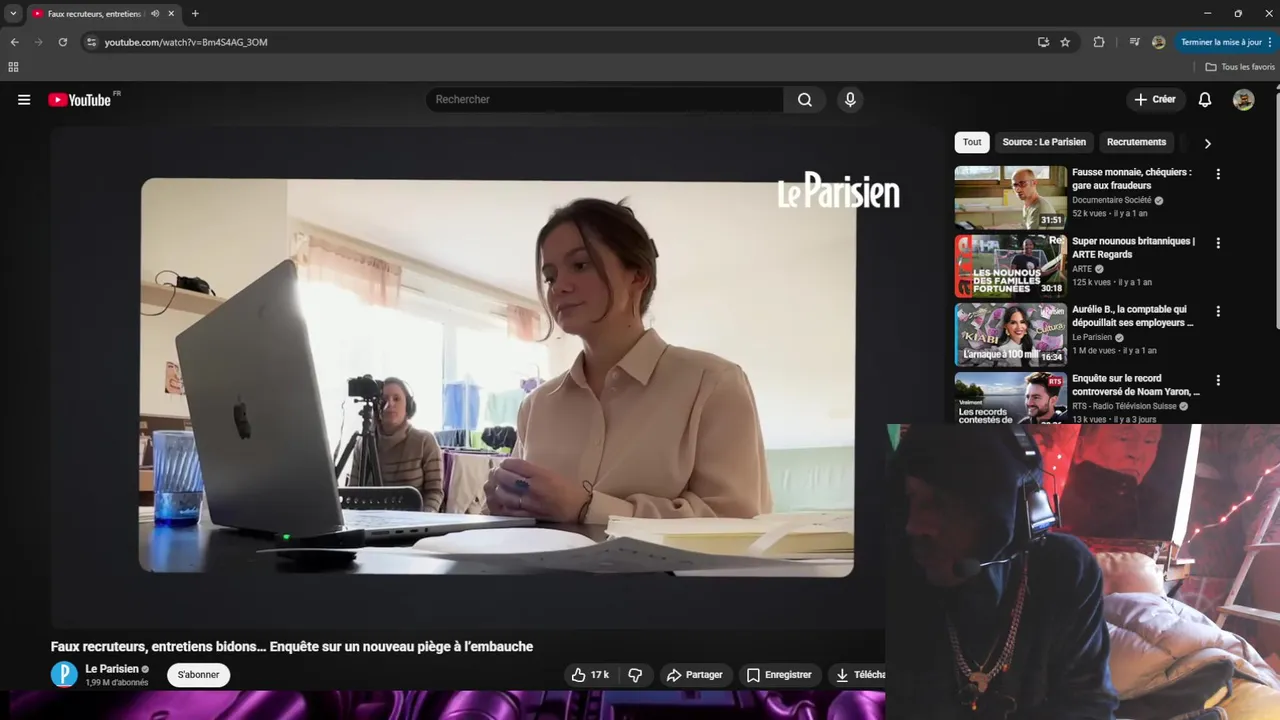Reload the current page

point(63,42)
